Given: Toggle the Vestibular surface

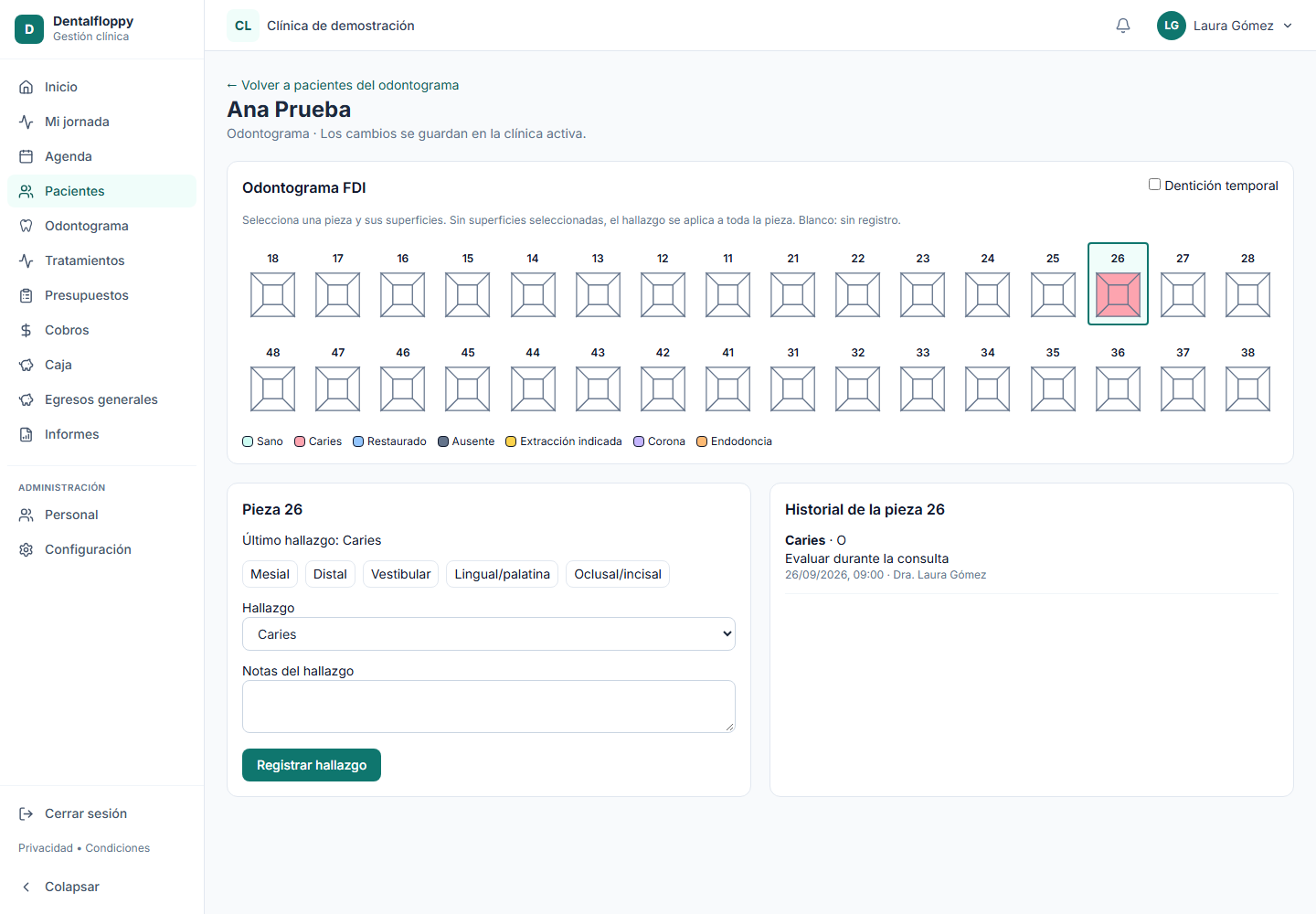Looking at the screenshot, I should pos(401,574).
